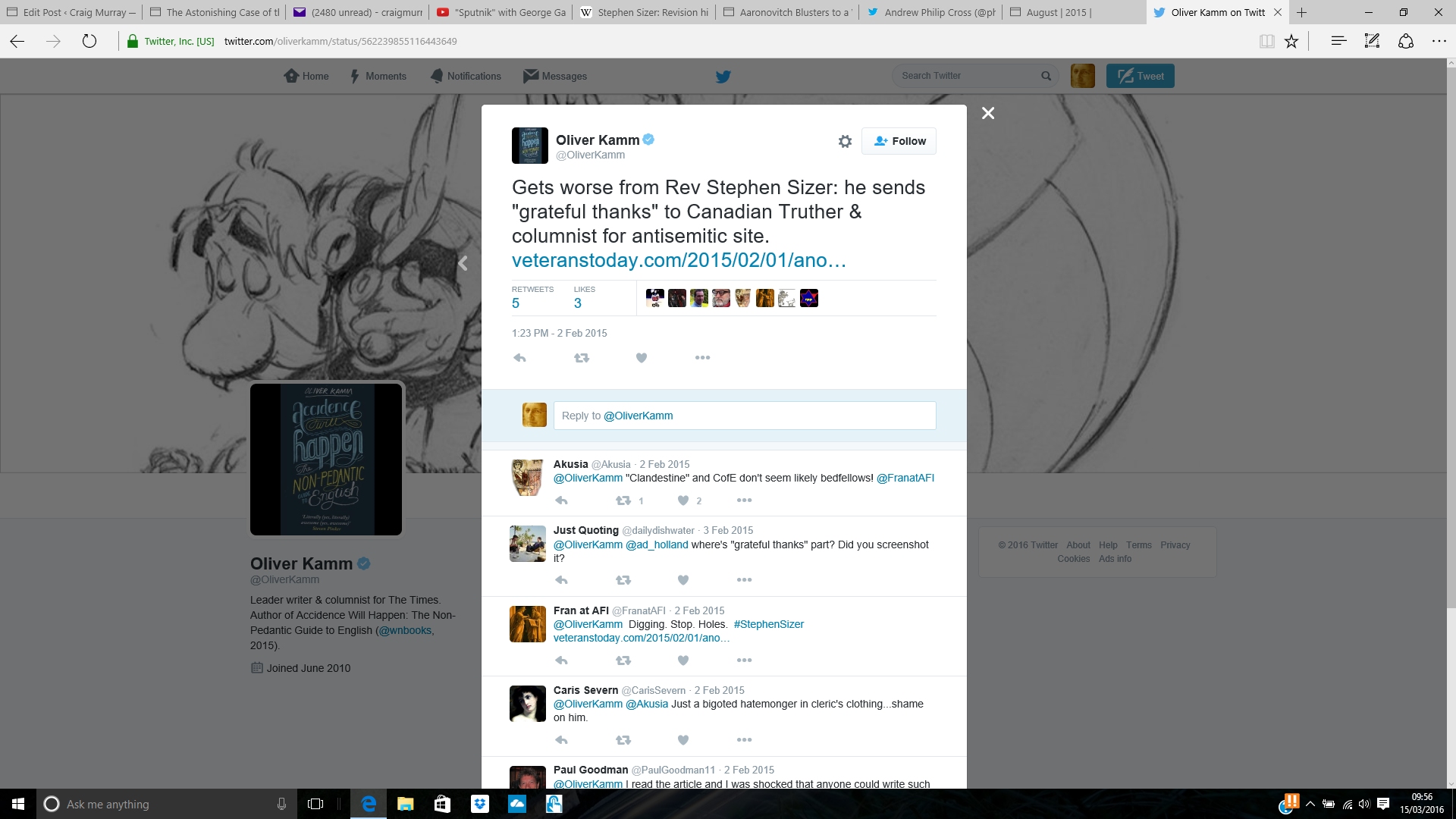The height and width of the screenshot is (819, 1456).
Task: Switch to the Sputnik with George Ga tab
Action: click(501, 12)
